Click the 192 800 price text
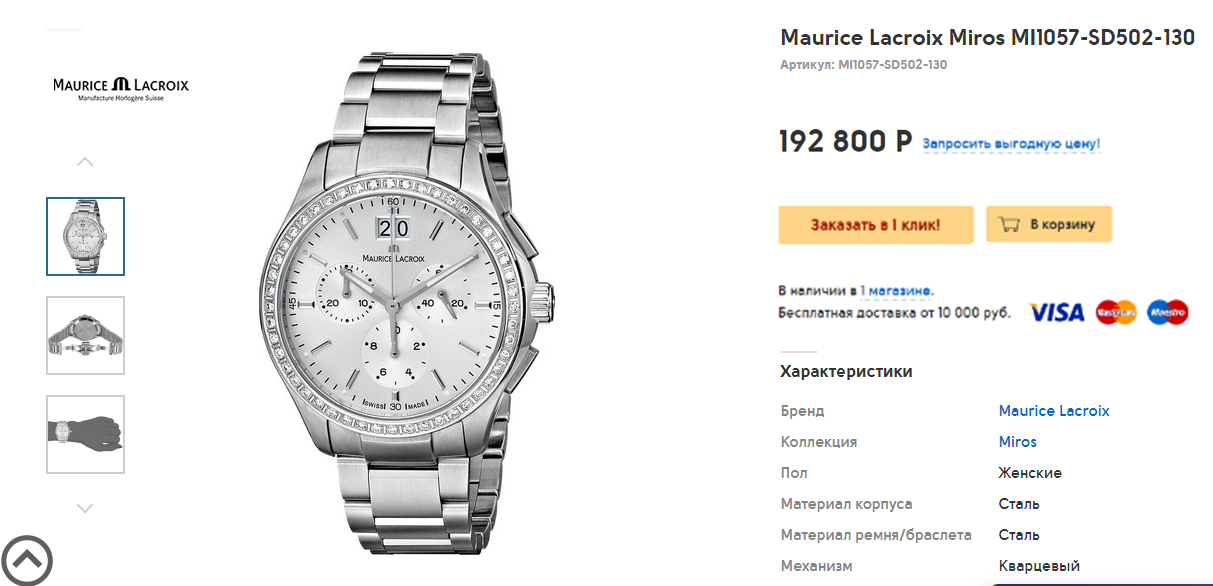This screenshot has height=586, width=1213. 846,141
